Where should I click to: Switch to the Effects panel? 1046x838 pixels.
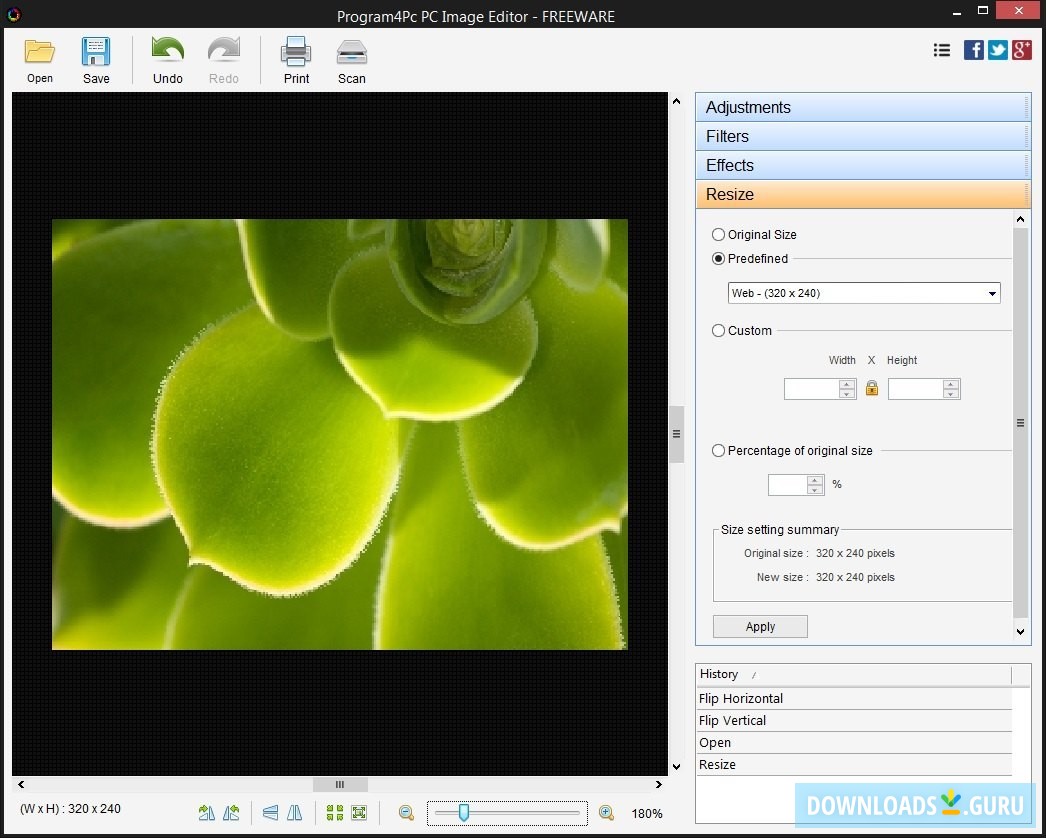(863, 165)
